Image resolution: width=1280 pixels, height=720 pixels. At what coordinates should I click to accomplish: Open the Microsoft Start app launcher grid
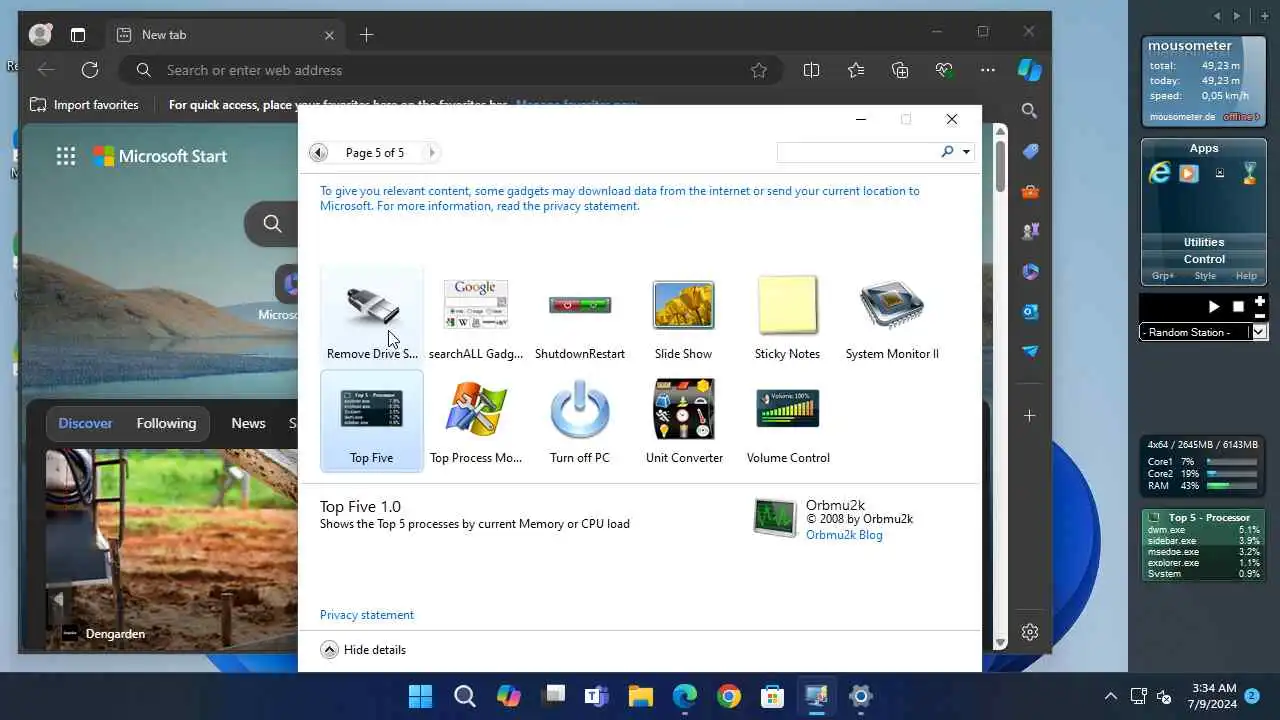(66, 155)
